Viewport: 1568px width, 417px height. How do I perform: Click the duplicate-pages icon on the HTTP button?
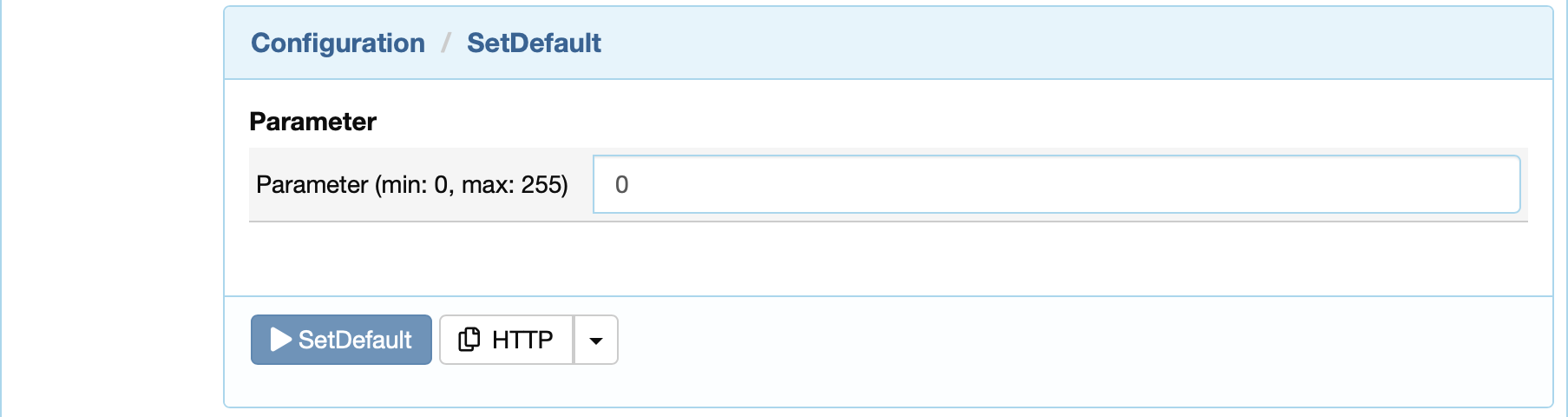pyautogui.click(x=469, y=340)
